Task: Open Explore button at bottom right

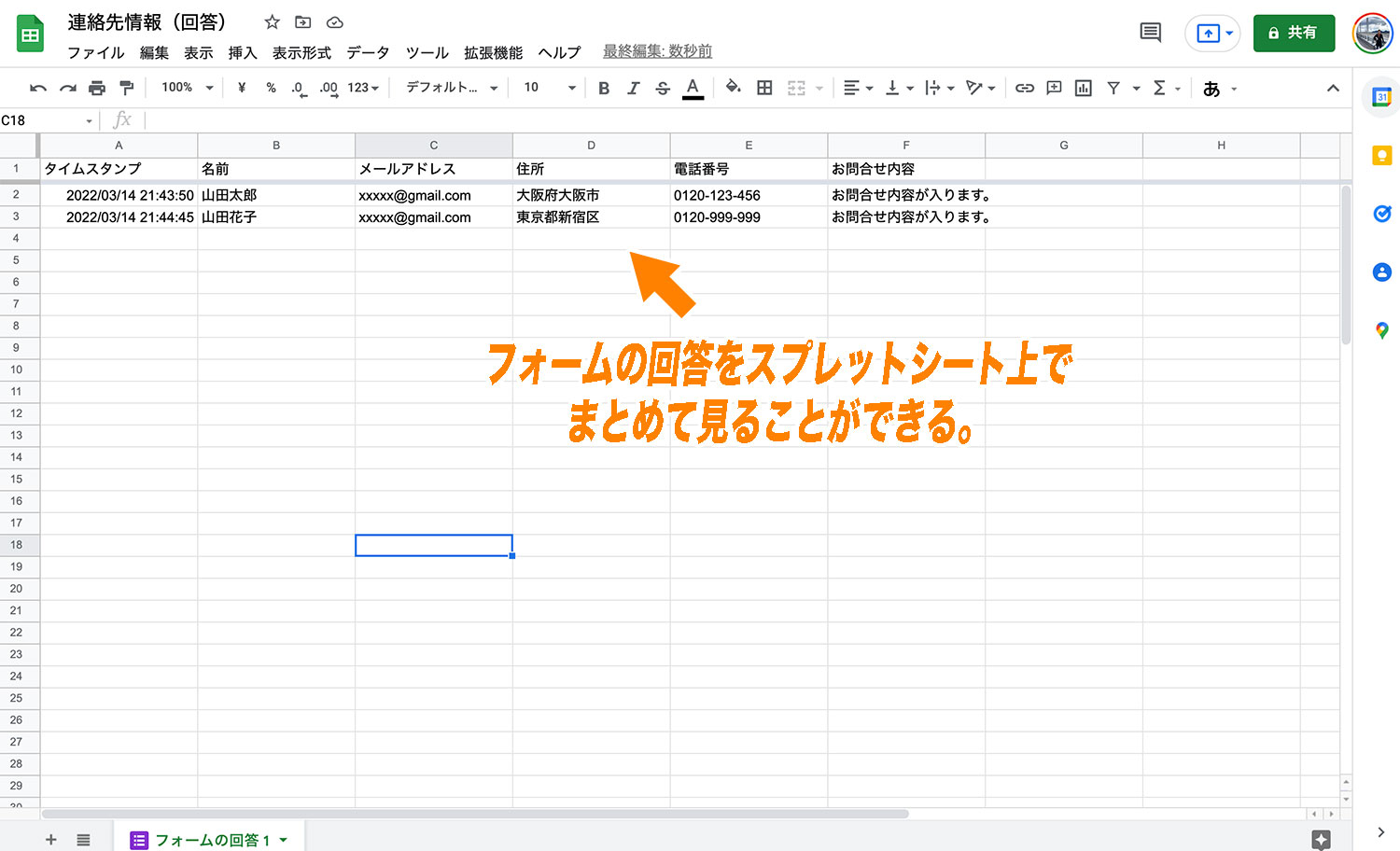Action: [x=1321, y=839]
